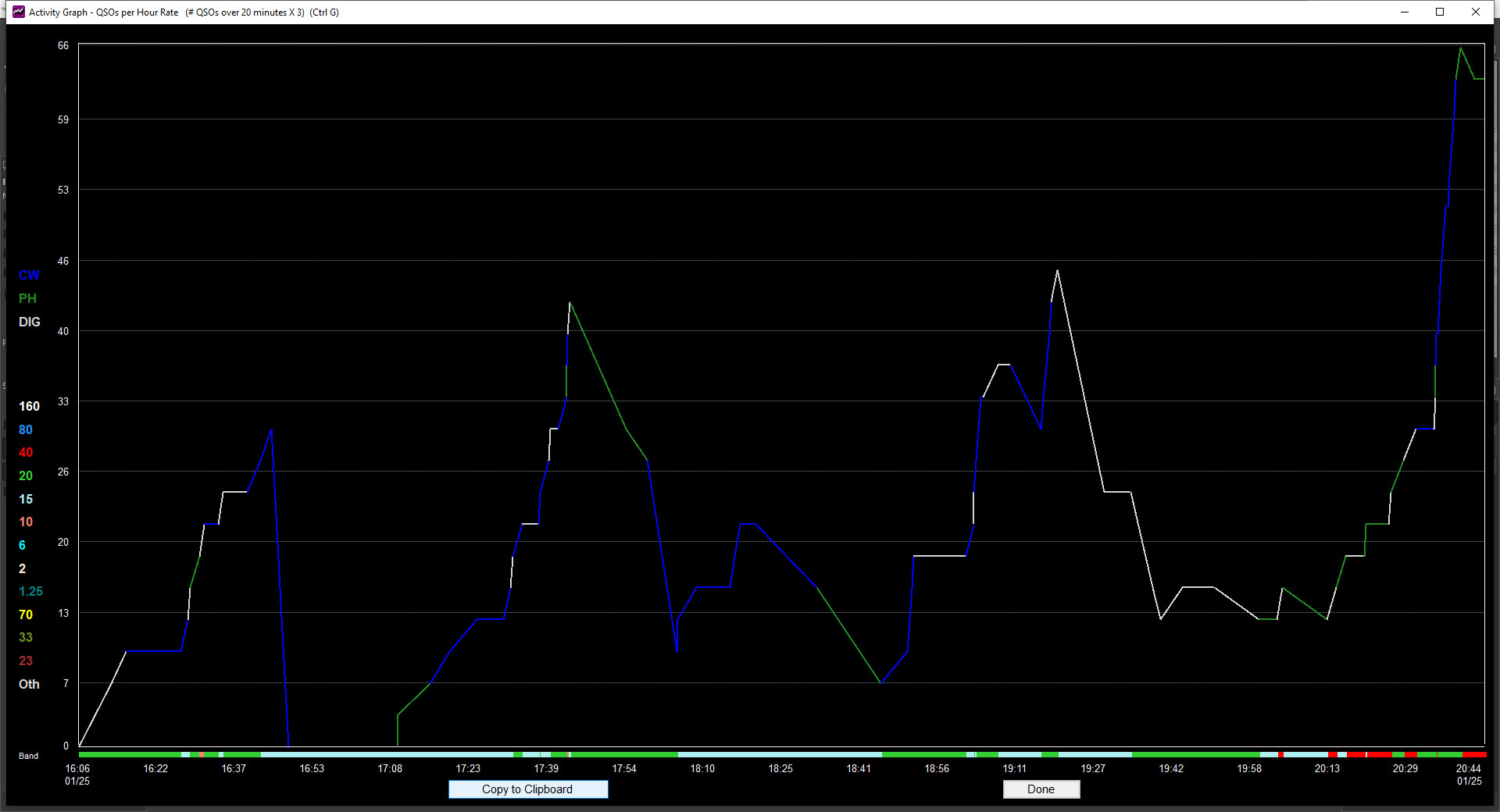This screenshot has height=812, width=1500.
Task: Click the 23 band legend entry
Action: click(26, 661)
